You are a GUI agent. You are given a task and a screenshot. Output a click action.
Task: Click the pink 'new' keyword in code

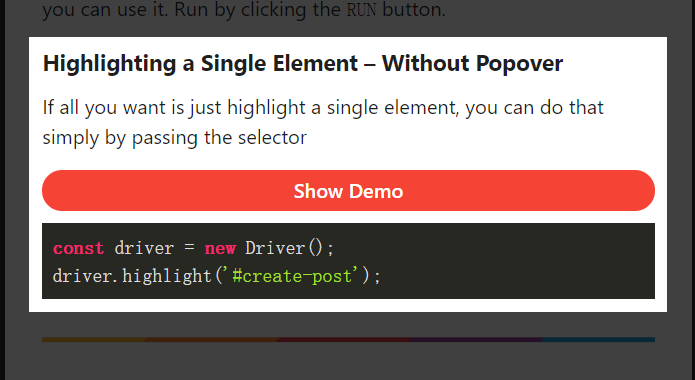tap(220, 248)
